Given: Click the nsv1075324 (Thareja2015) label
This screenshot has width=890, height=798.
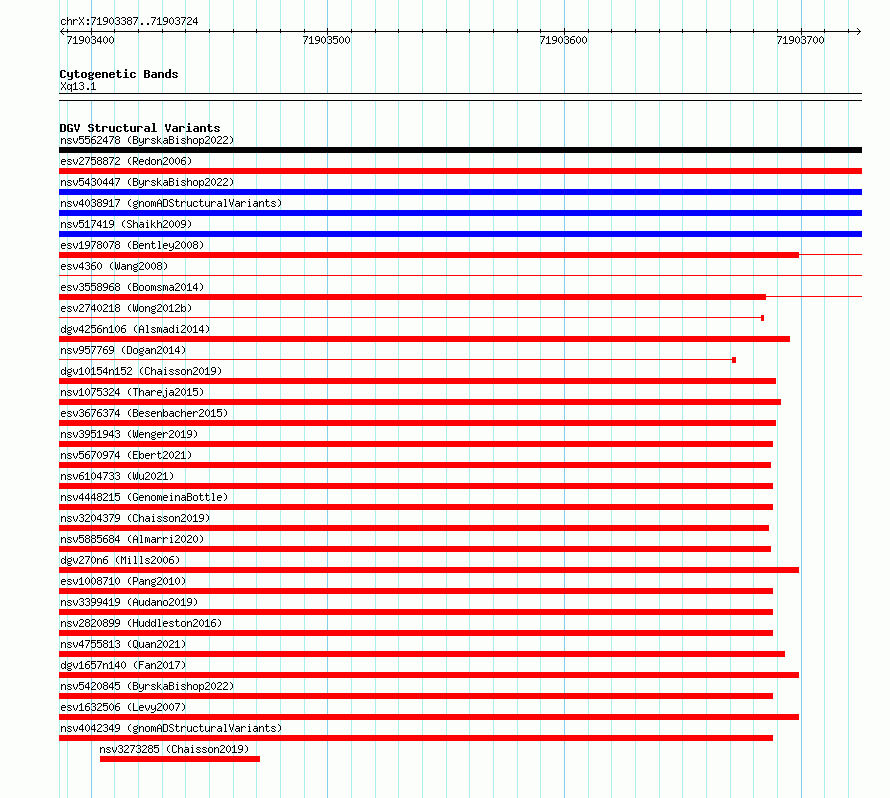Looking at the screenshot, I should tap(132, 392).
